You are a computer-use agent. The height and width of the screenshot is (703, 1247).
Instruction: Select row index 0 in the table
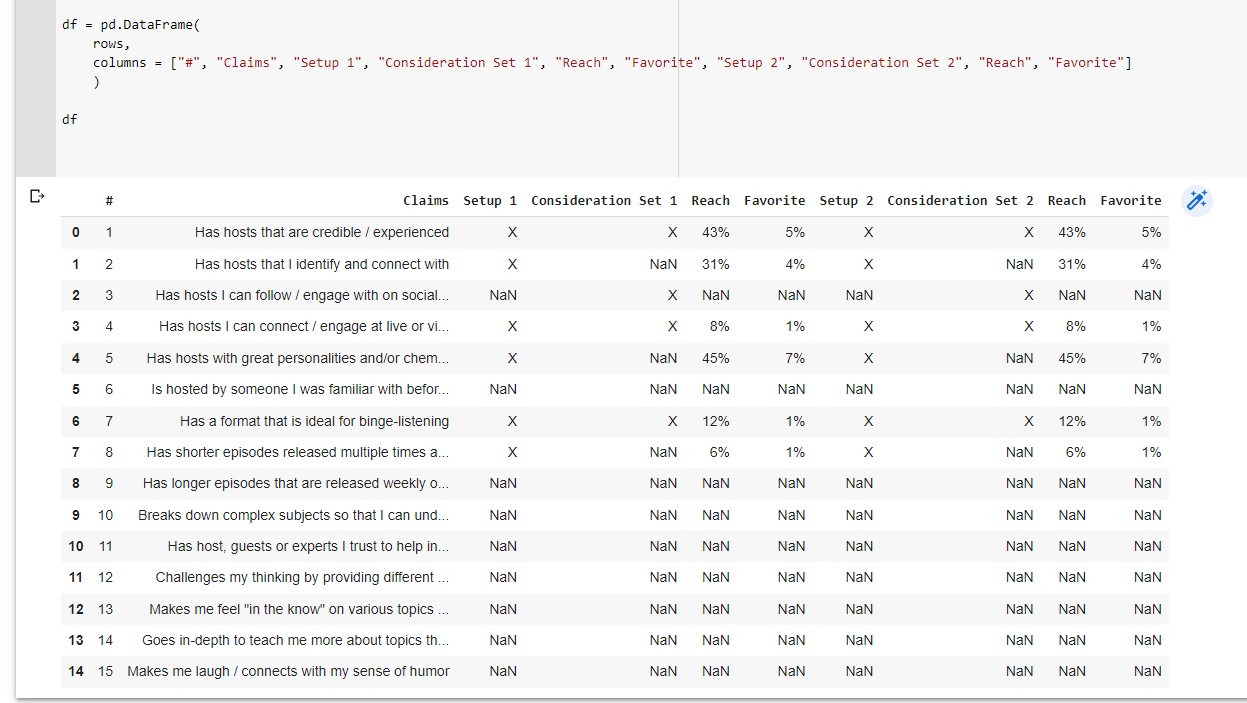tap(75, 232)
